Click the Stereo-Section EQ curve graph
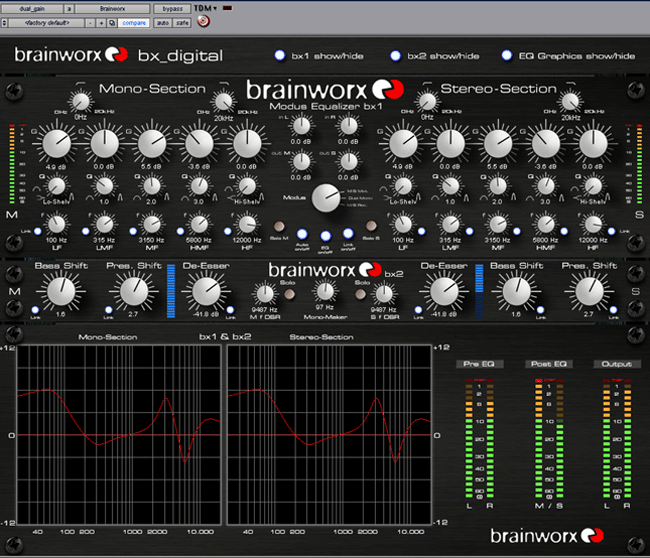650x558 pixels. 329,435
